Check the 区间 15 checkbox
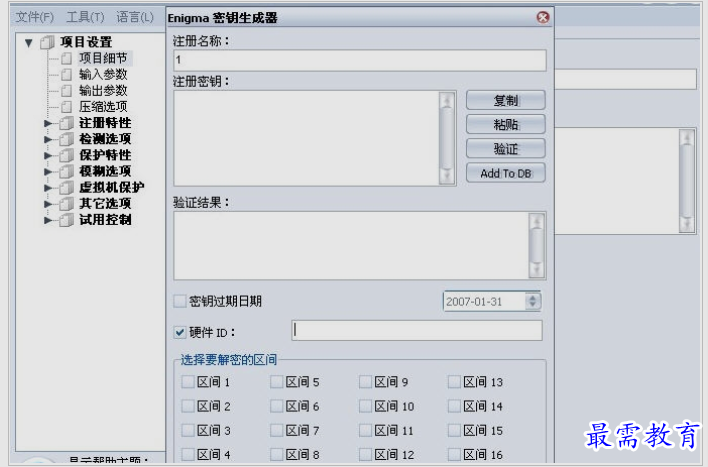The width and height of the screenshot is (708, 467). click(x=455, y=430)
